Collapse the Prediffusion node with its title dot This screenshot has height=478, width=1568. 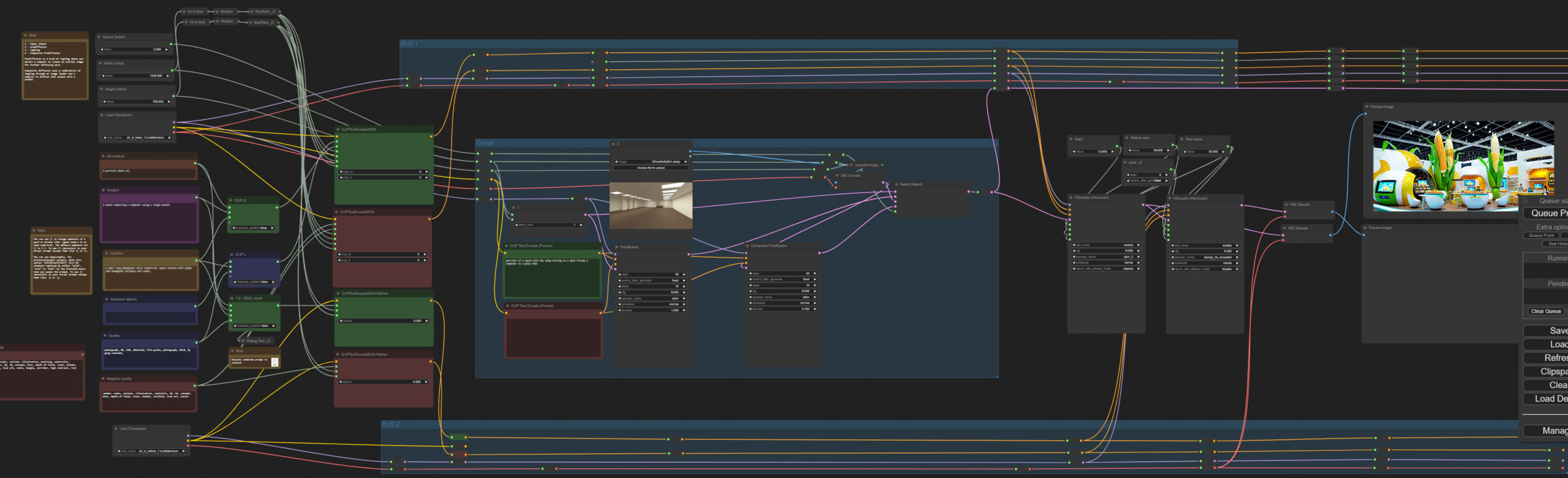617,247
